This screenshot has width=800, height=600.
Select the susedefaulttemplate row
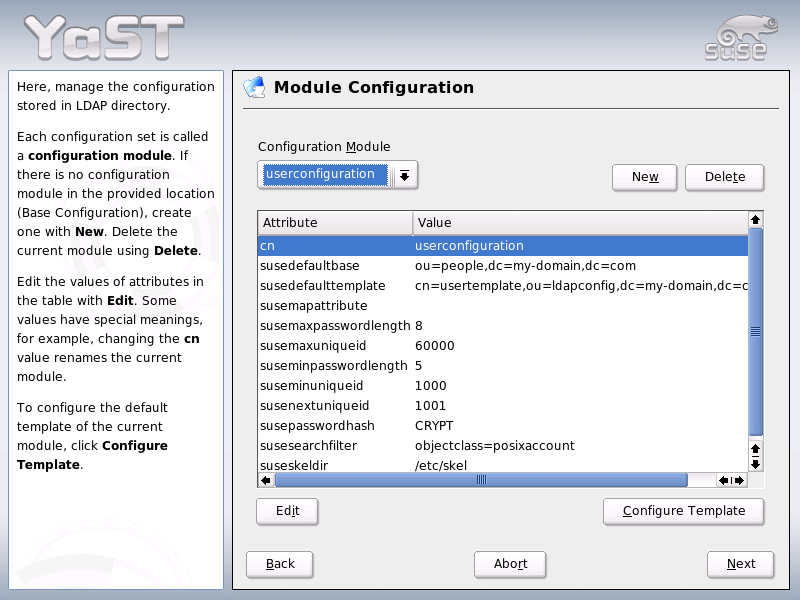(x=503, y=286)
